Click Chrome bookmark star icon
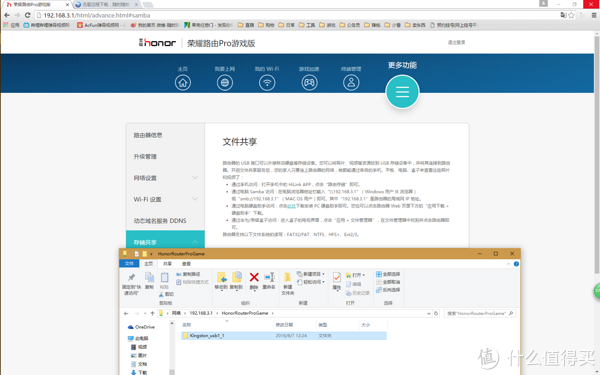Viewport: 600px width, 375px height. pyautogui.click(x=571, y=15)
